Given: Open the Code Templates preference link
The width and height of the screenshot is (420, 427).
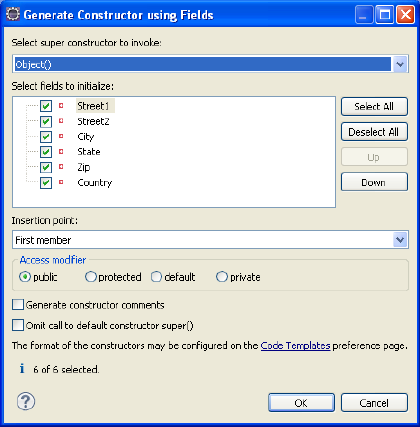Looking at the screenshot, I should [295, 346].
